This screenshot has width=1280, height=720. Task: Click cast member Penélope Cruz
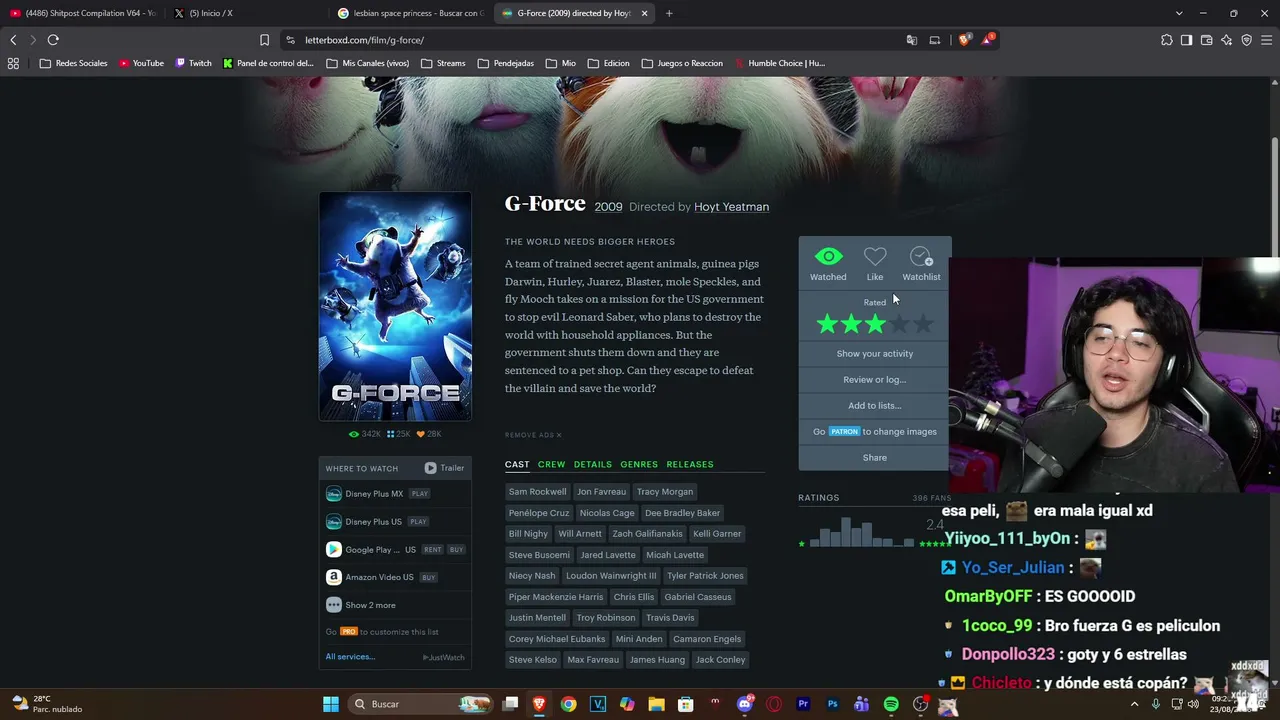(x=539, y=513)
